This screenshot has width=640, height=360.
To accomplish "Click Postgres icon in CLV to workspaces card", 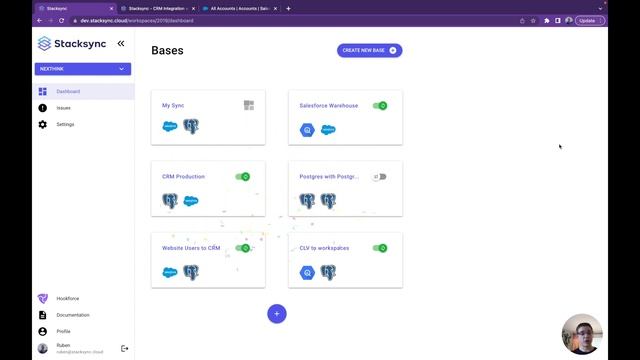I will click(328, 272).
